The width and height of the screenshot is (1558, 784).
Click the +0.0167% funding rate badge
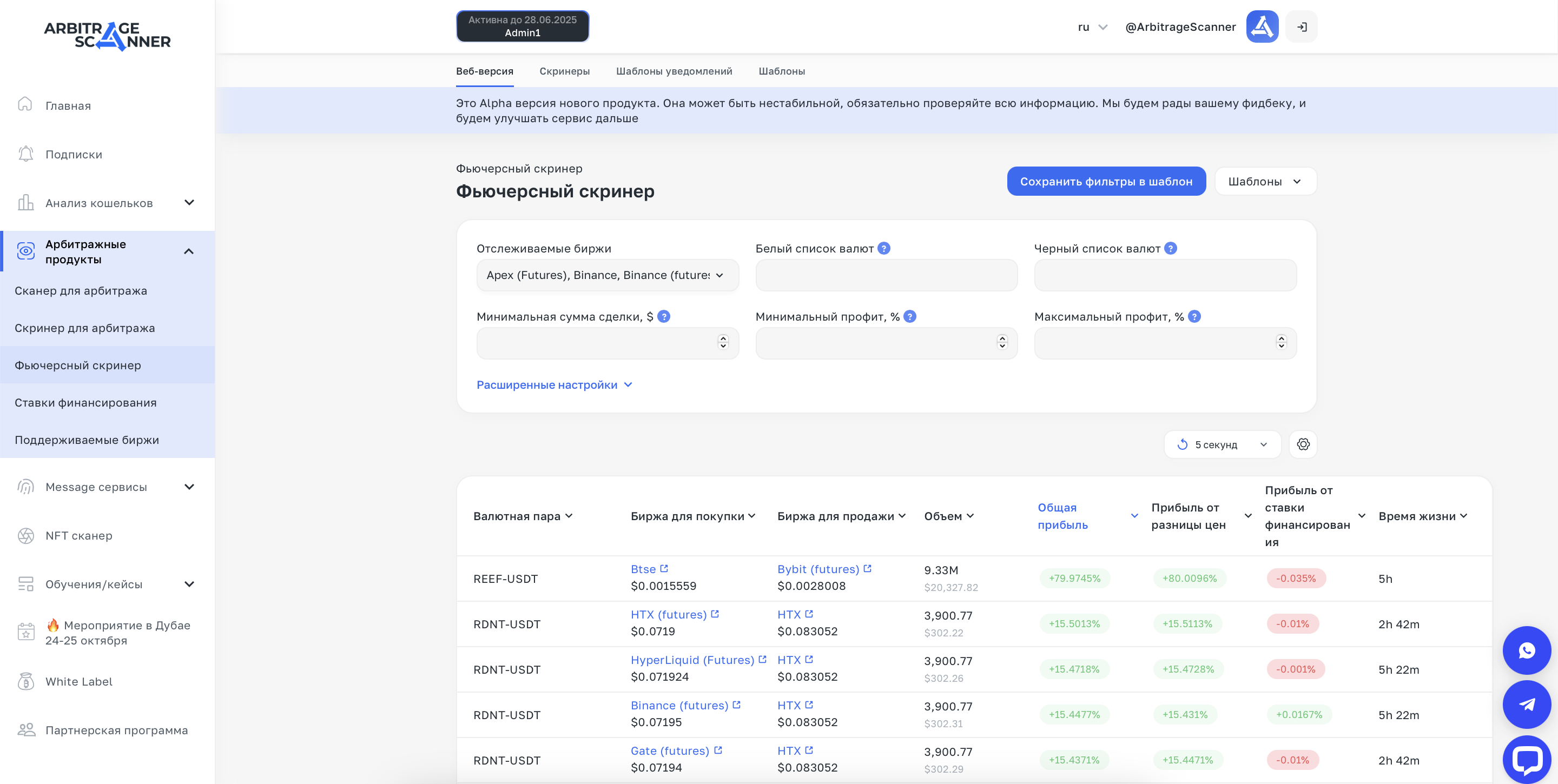coord(1298,714)
